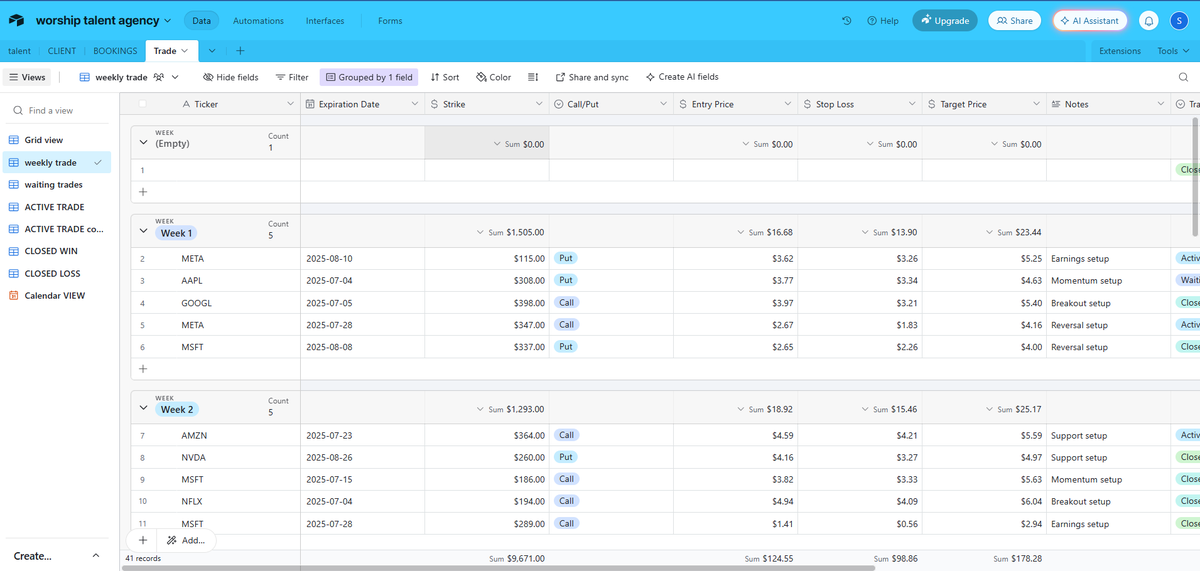Open Expiration Date column dropdown
This screenshot has height=571, width=1200.
tap(414, 104)
